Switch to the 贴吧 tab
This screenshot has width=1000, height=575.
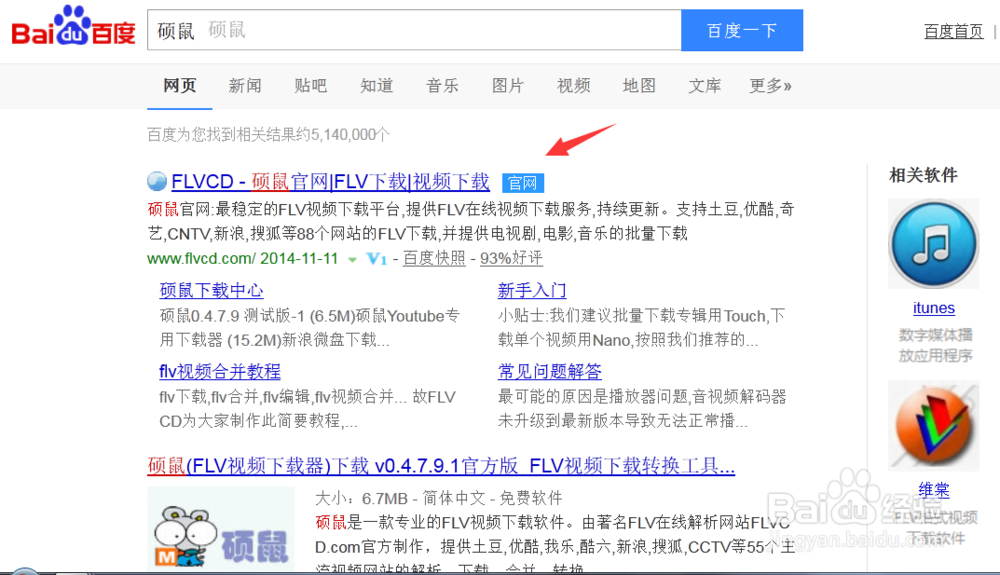click(x=311, y=85)
